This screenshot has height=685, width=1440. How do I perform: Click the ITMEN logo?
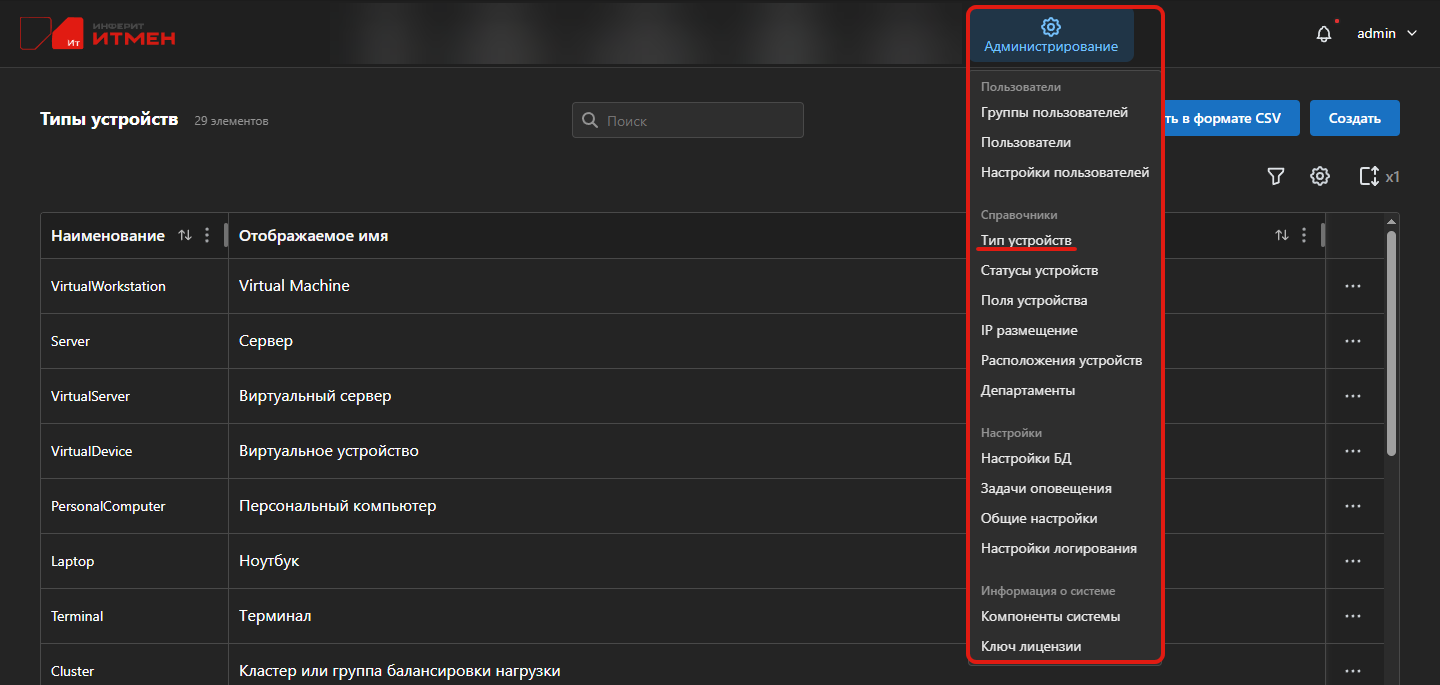pos(98,34)
